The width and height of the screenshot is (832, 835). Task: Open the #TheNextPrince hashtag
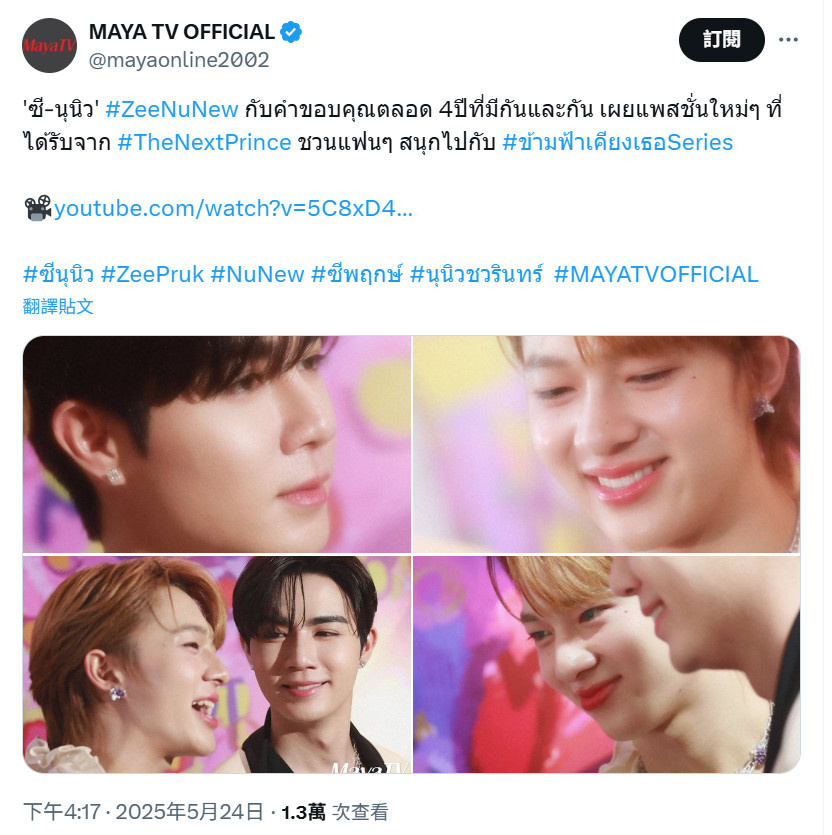(205, 143)
